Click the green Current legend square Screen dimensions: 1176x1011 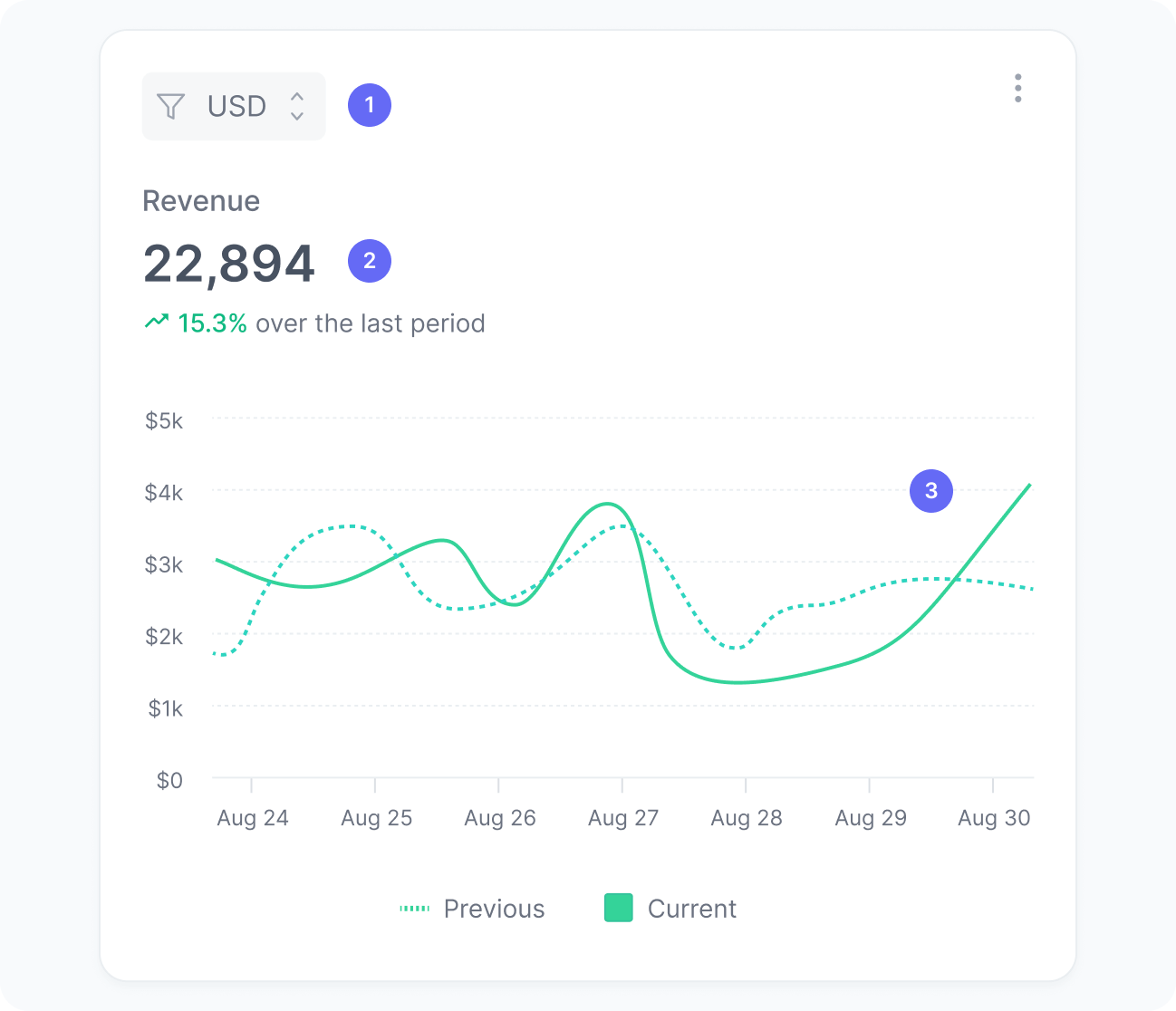(x=619, y=907)
